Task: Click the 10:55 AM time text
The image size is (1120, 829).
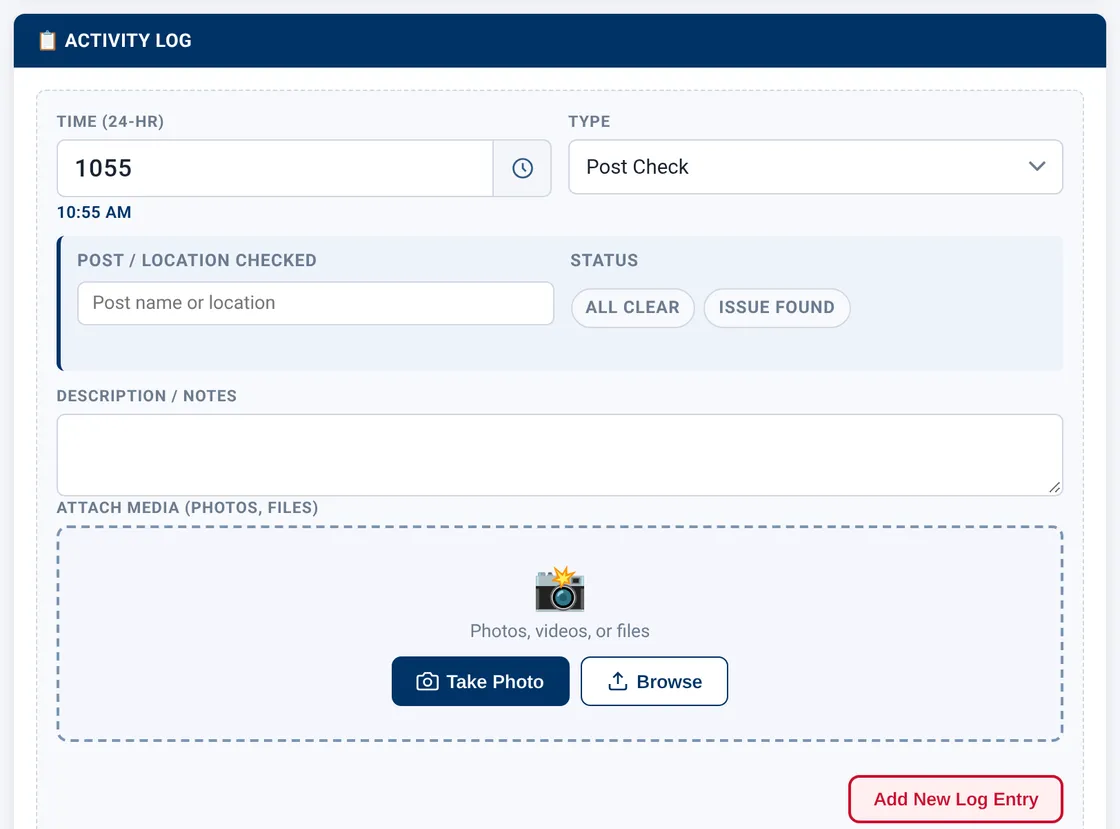Action: [x=94, y=213]
